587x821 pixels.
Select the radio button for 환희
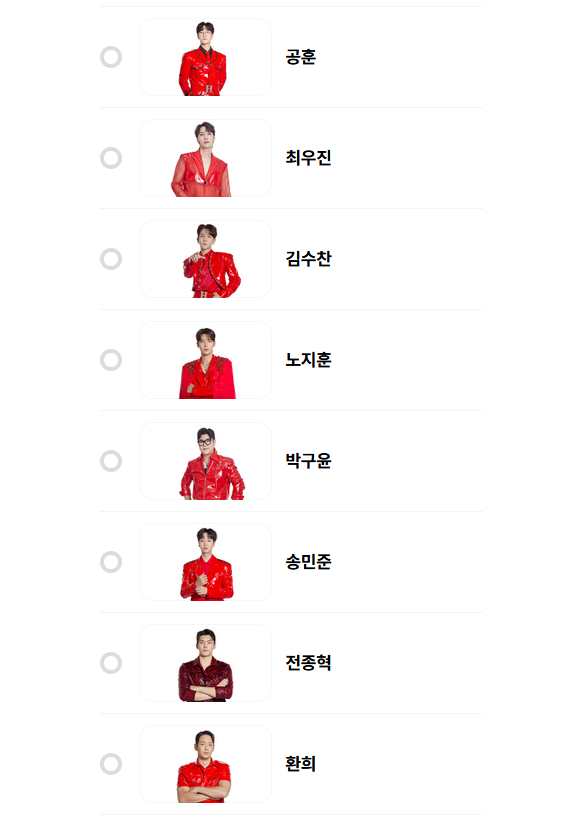(x=110, y=764)
